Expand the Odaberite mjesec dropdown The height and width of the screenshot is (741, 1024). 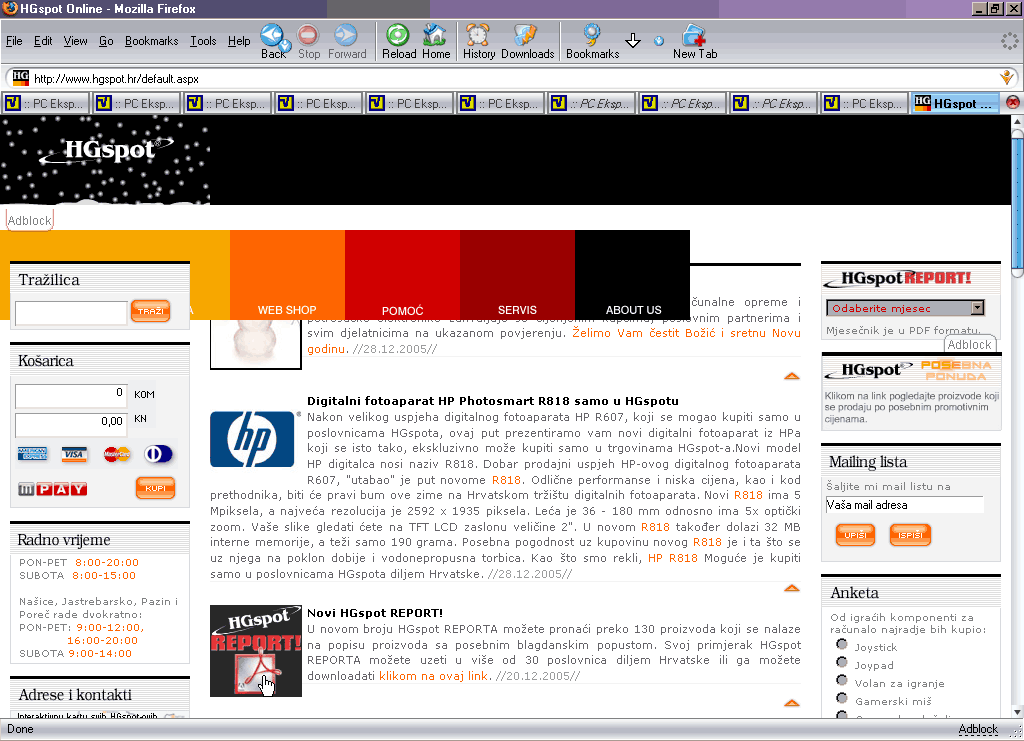977,308
